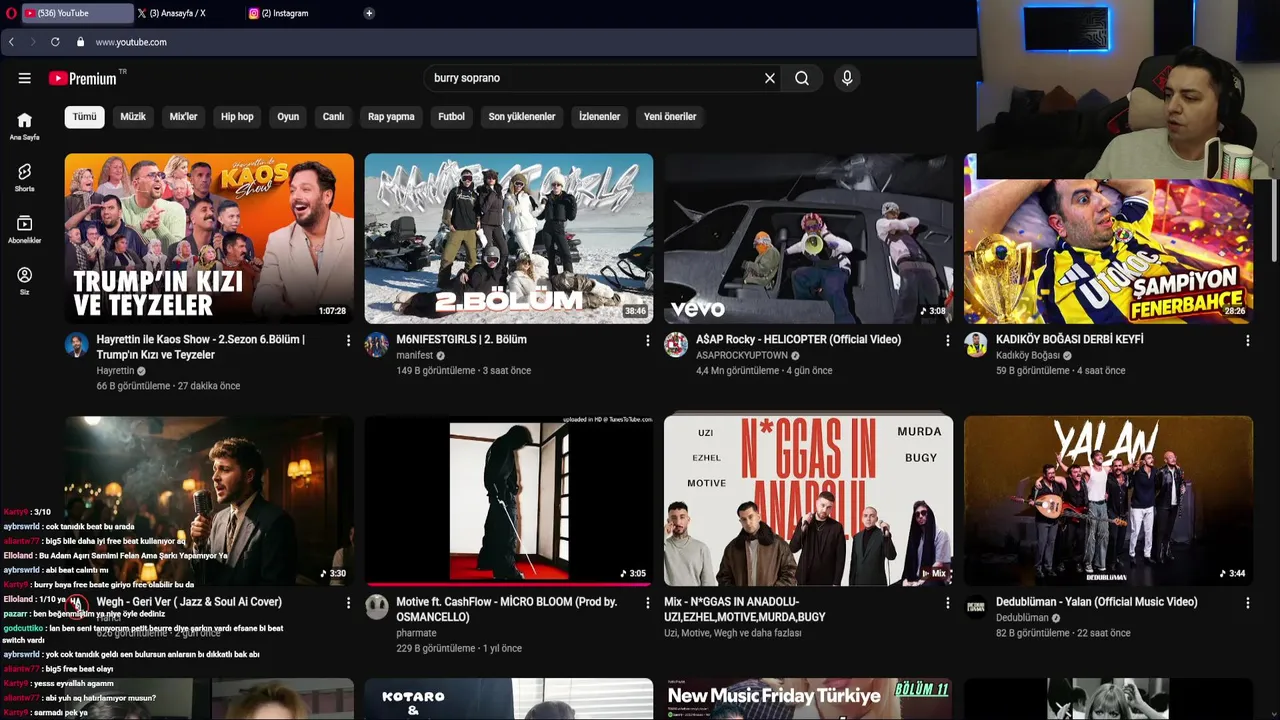Select the Yeni öneriler filter chip

point(670,116)
